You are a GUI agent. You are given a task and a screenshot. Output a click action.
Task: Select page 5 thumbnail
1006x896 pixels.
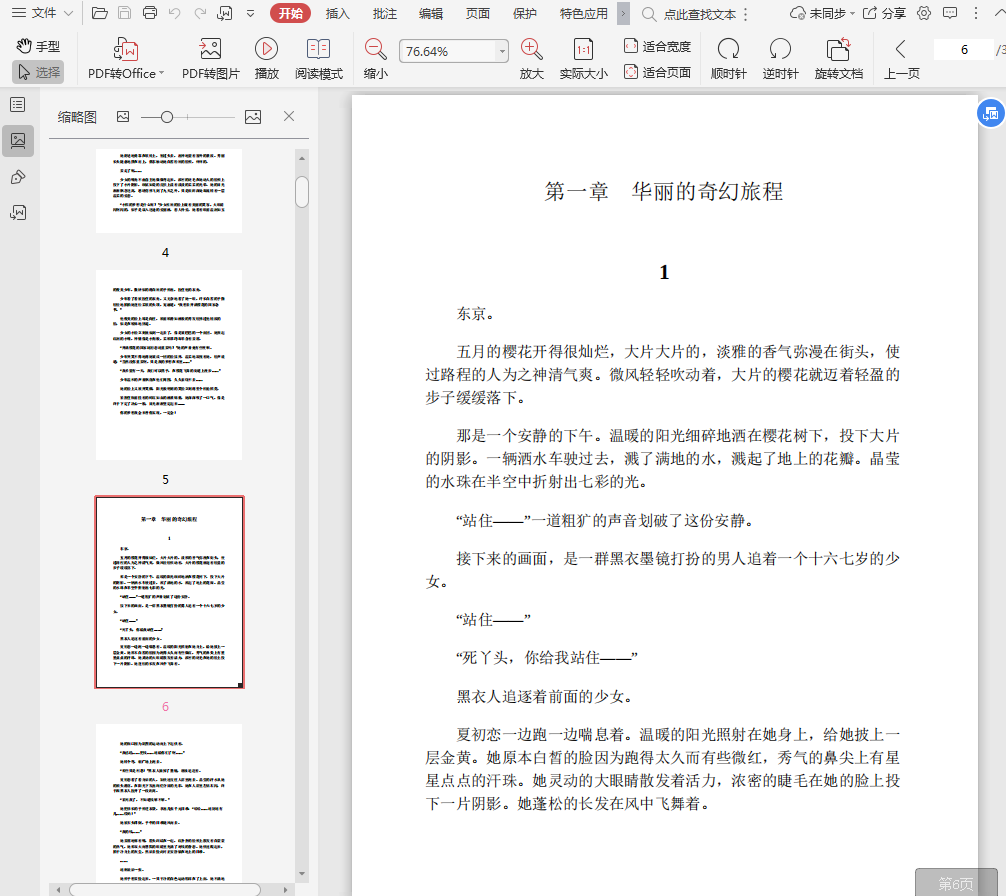pyautogui.click(x=169, y=365)
